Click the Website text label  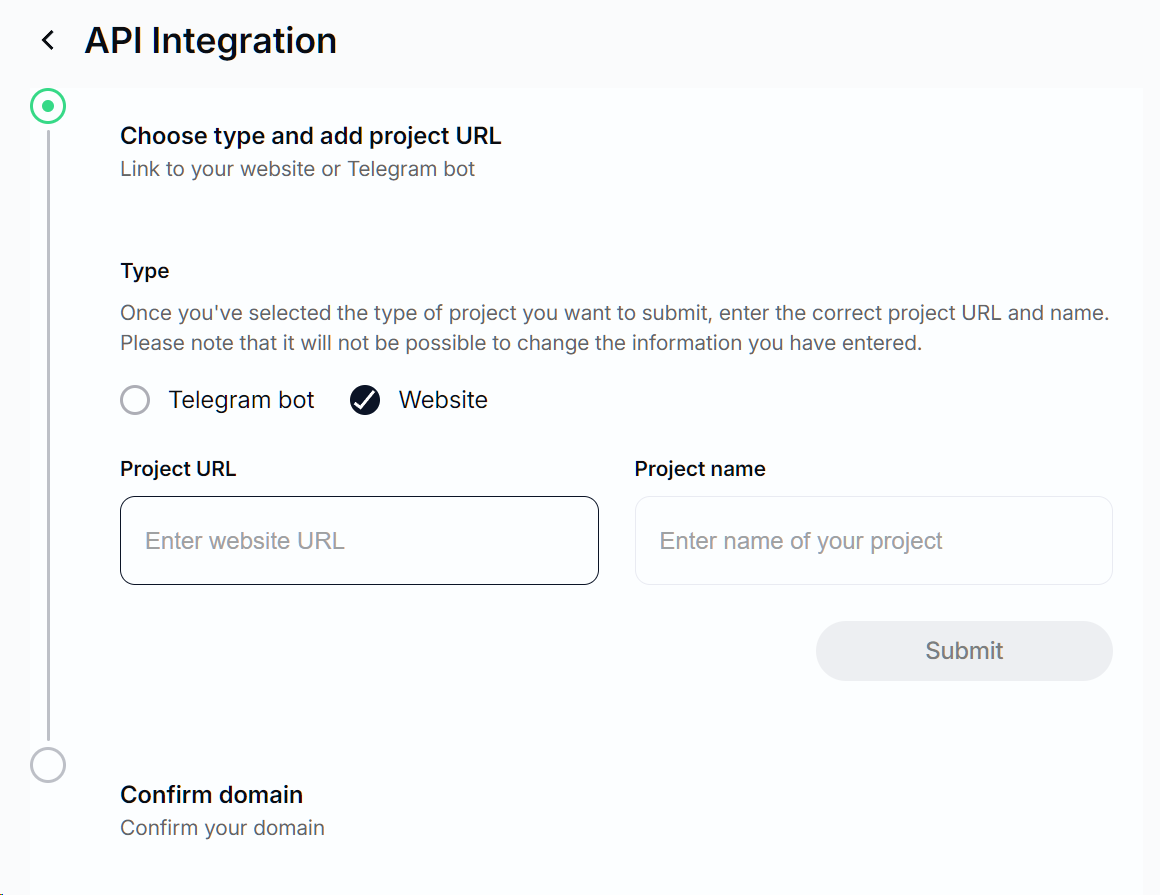tap(443, 401)
